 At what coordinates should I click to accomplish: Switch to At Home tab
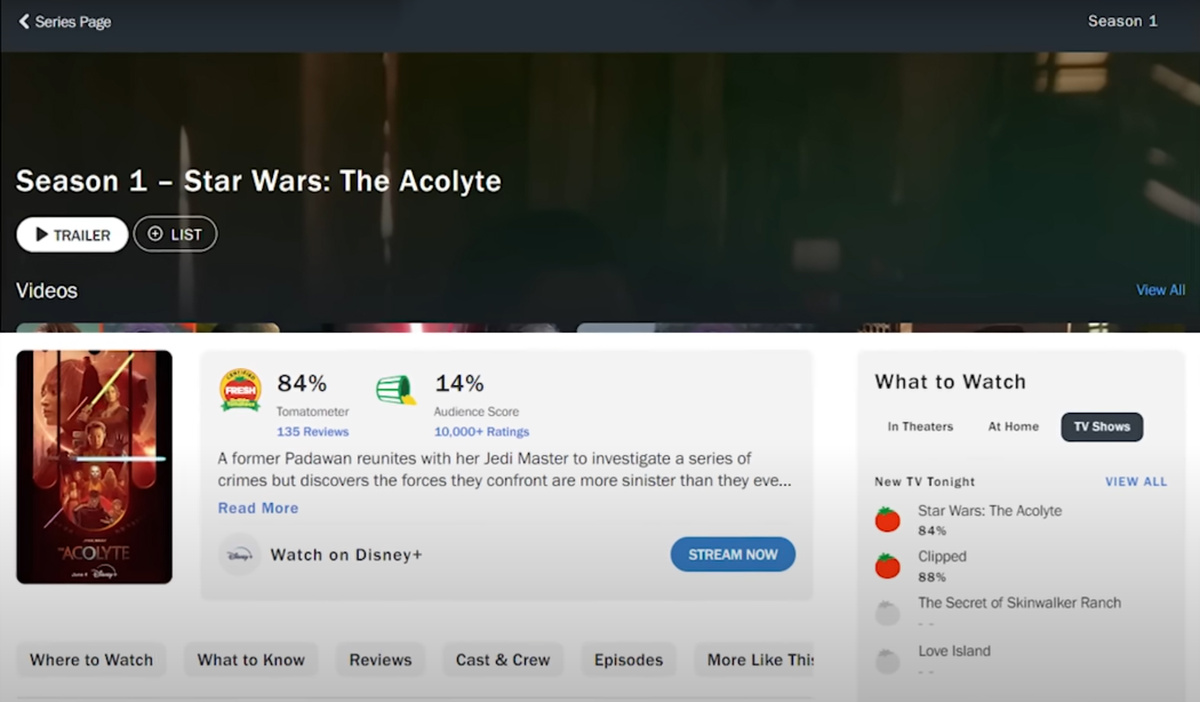click(x=1013, y=427)
